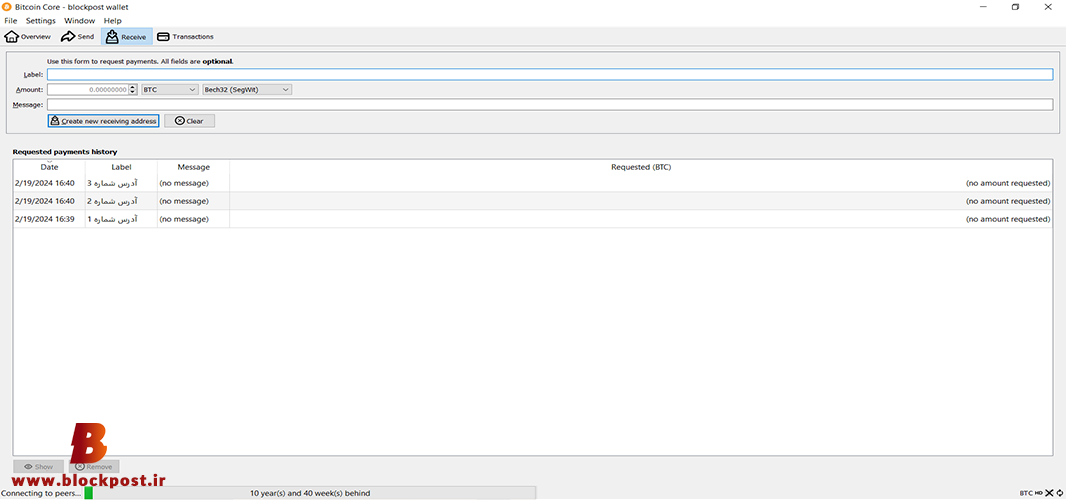Click the Overview house icon
Image resolution: width=1066 pixels, height=500 pixels.
click(12, 37)
